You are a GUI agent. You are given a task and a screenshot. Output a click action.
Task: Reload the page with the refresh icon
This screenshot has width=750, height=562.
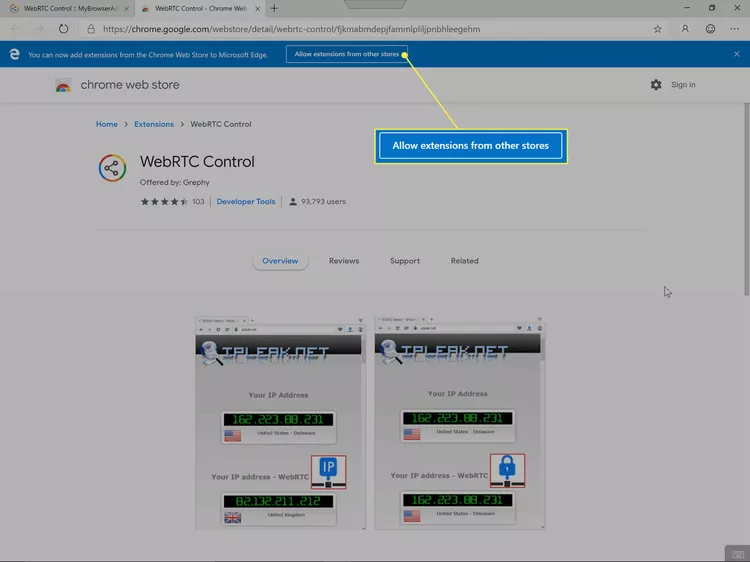click(x=64, y=29)
